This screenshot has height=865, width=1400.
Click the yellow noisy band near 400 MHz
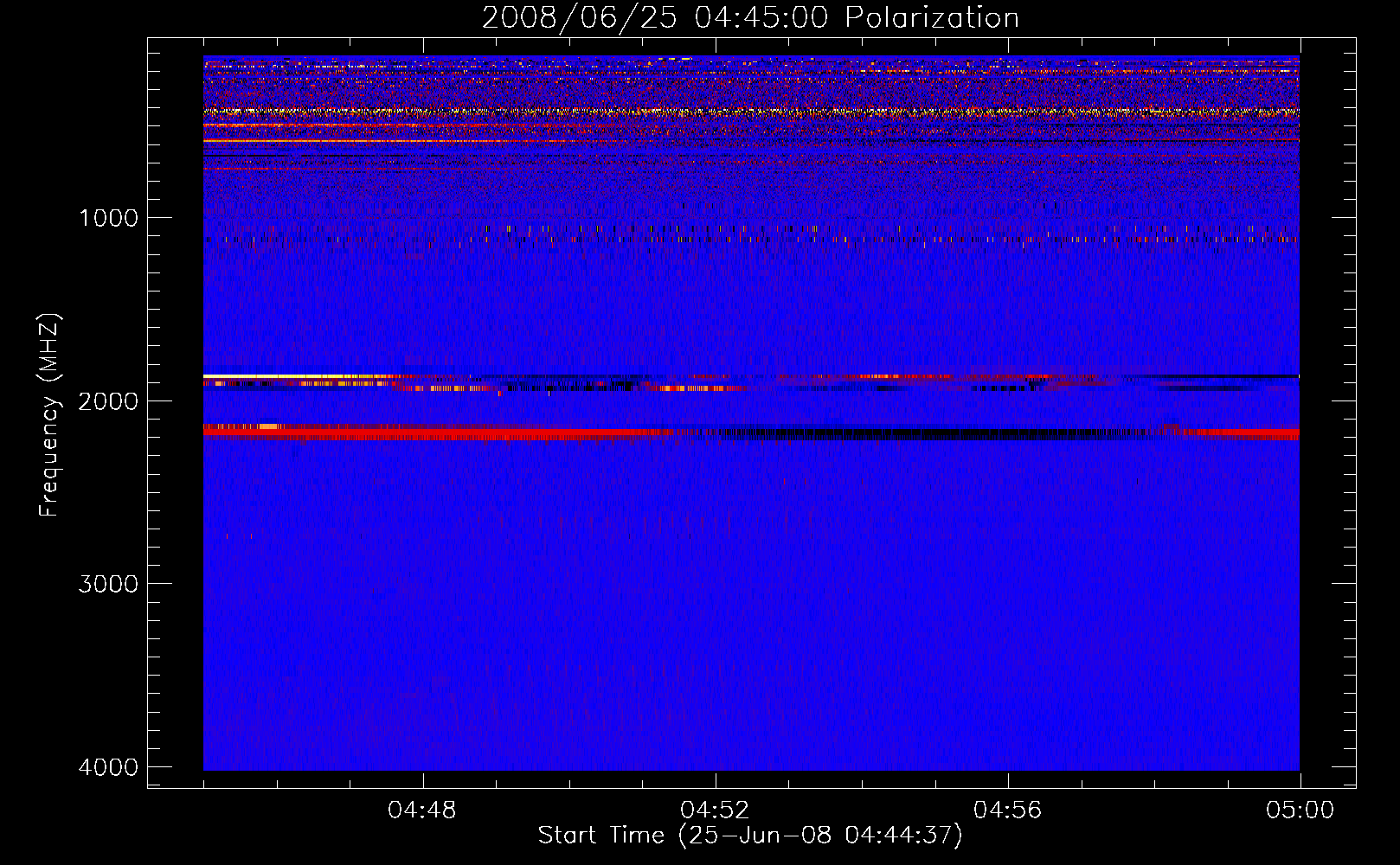click(751, 112)
